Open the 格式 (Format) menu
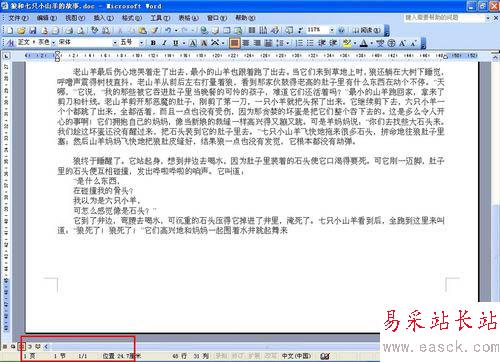 pos(132,18)
